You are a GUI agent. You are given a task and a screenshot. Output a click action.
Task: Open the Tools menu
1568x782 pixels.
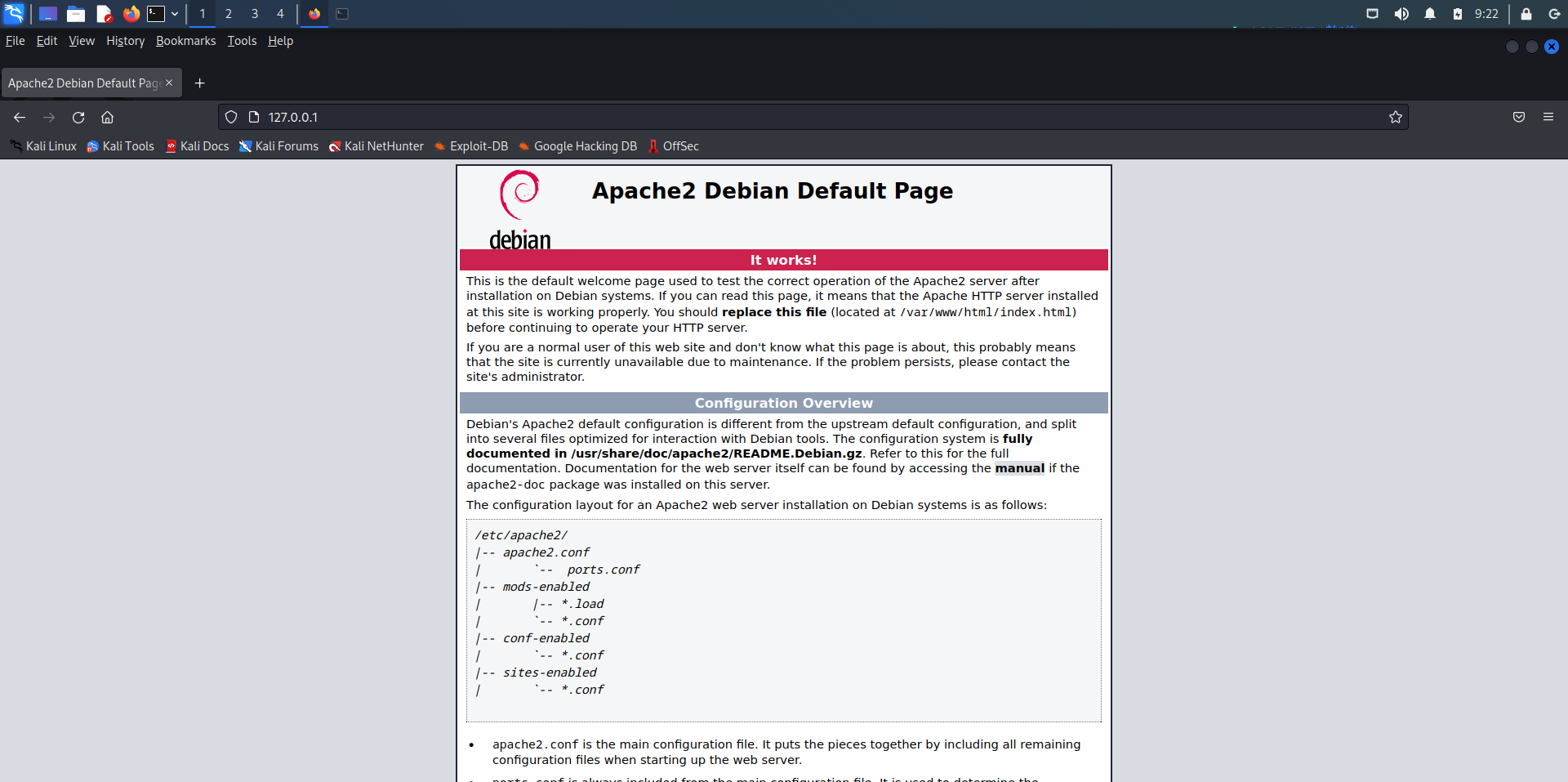(x=242, y=41)
